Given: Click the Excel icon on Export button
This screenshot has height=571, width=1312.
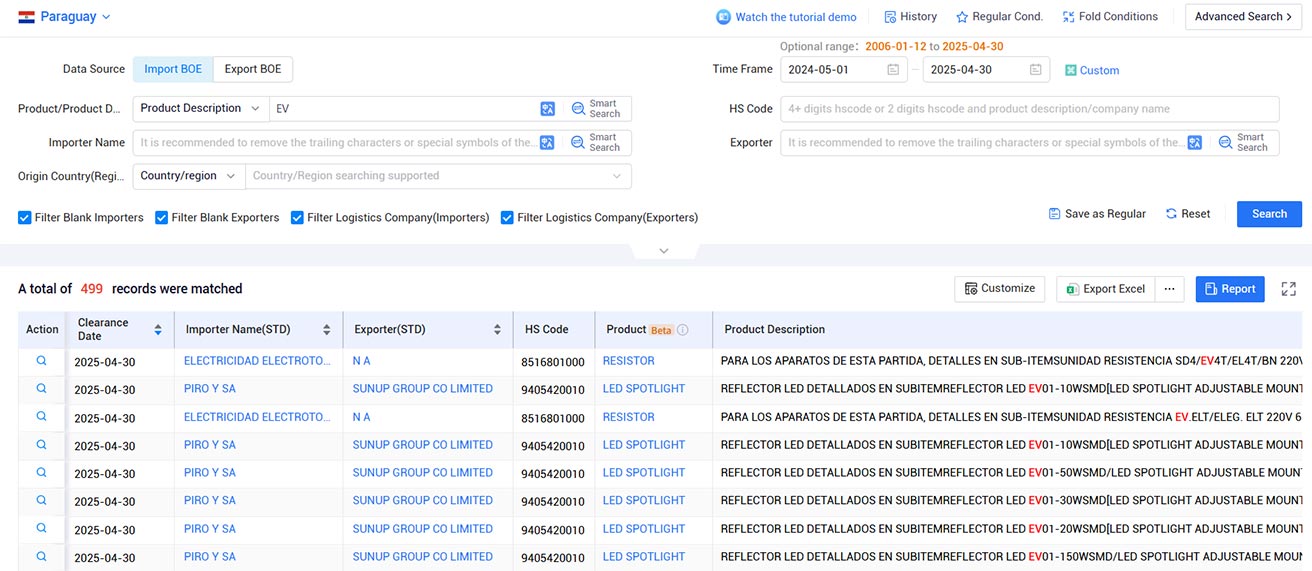Looking at the screenshot, I should coord(1072,289).
